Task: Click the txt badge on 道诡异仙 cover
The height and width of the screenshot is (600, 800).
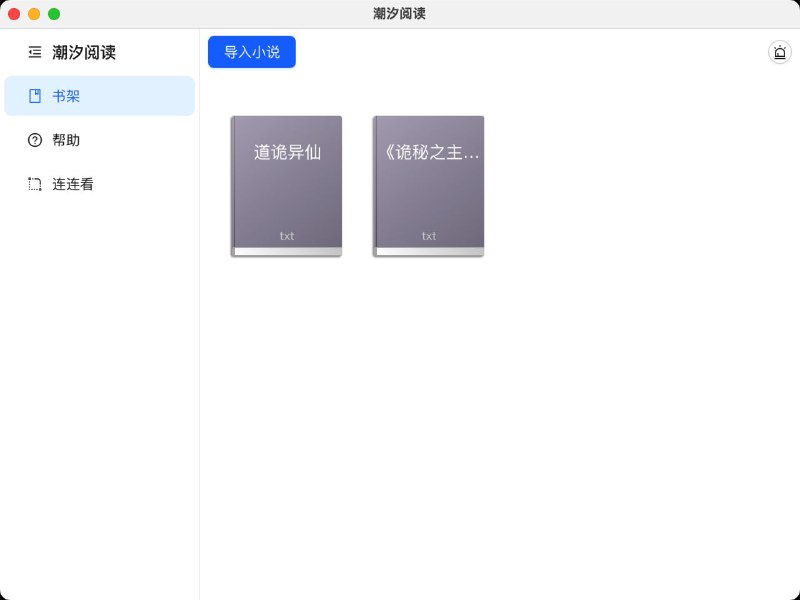Action: (x=287, y=236)
